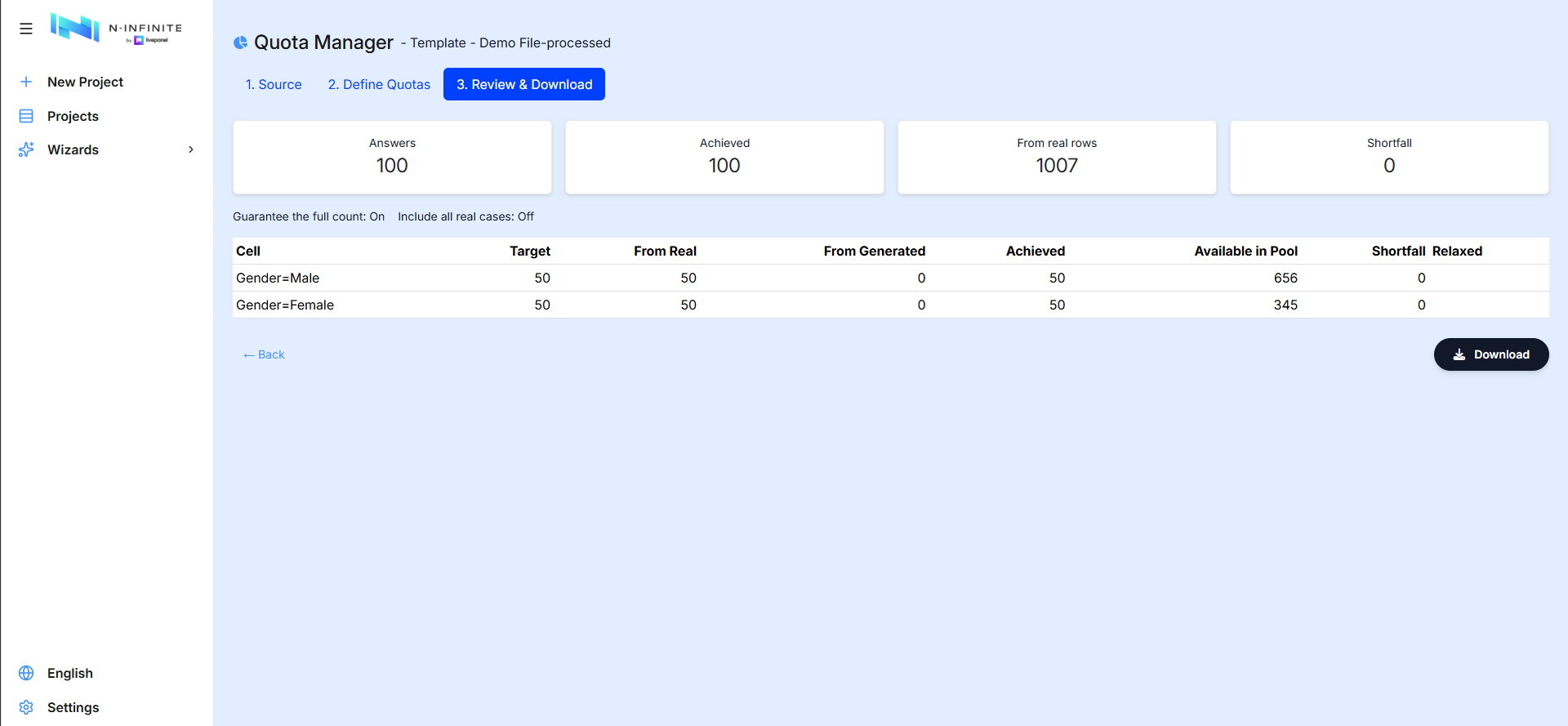1568x726 pixels.
Task: Click the Download button
Action: pyautogui.click(x=1491, y=354)
